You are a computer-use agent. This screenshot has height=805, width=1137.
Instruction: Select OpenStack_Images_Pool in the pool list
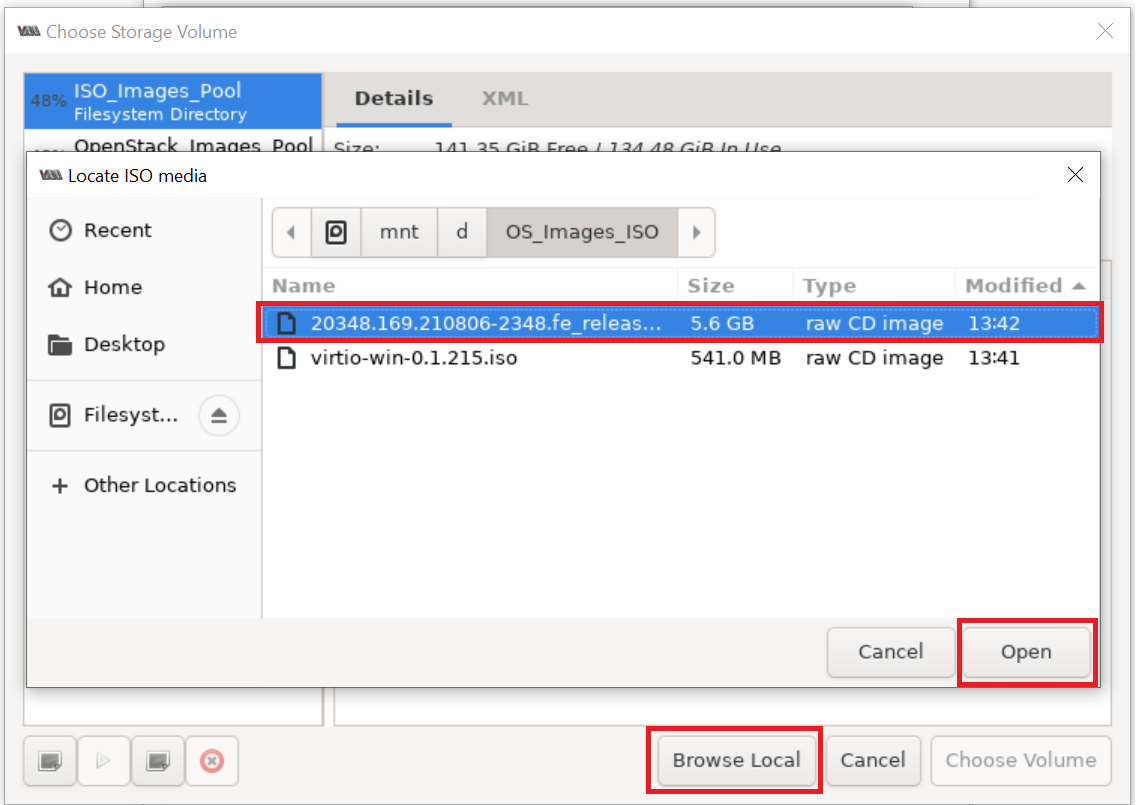click(x=173, y=141)
